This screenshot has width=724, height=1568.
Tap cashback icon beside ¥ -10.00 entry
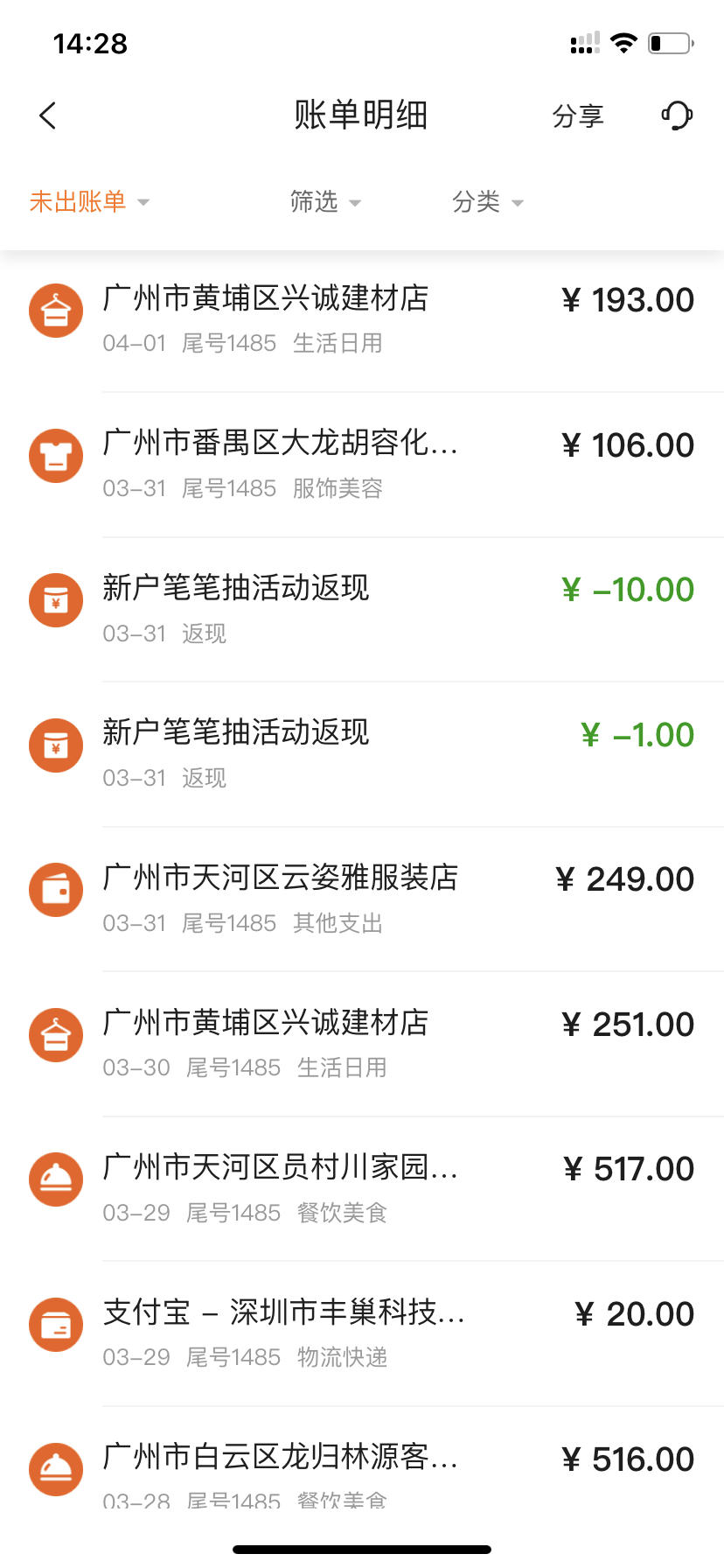56,600
